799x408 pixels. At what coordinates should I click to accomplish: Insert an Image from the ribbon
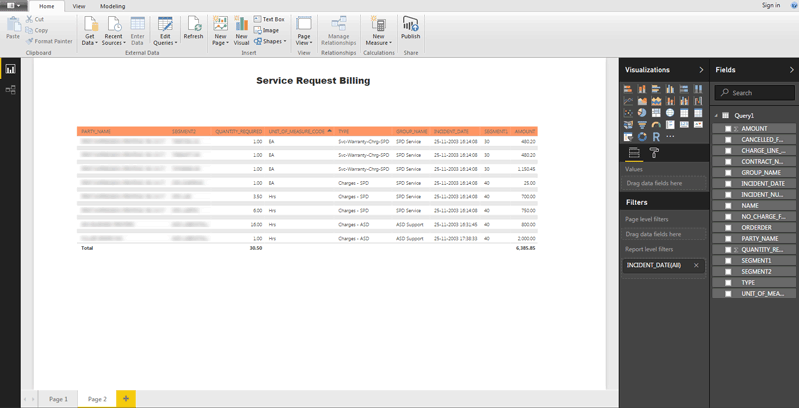coord(267,31)
